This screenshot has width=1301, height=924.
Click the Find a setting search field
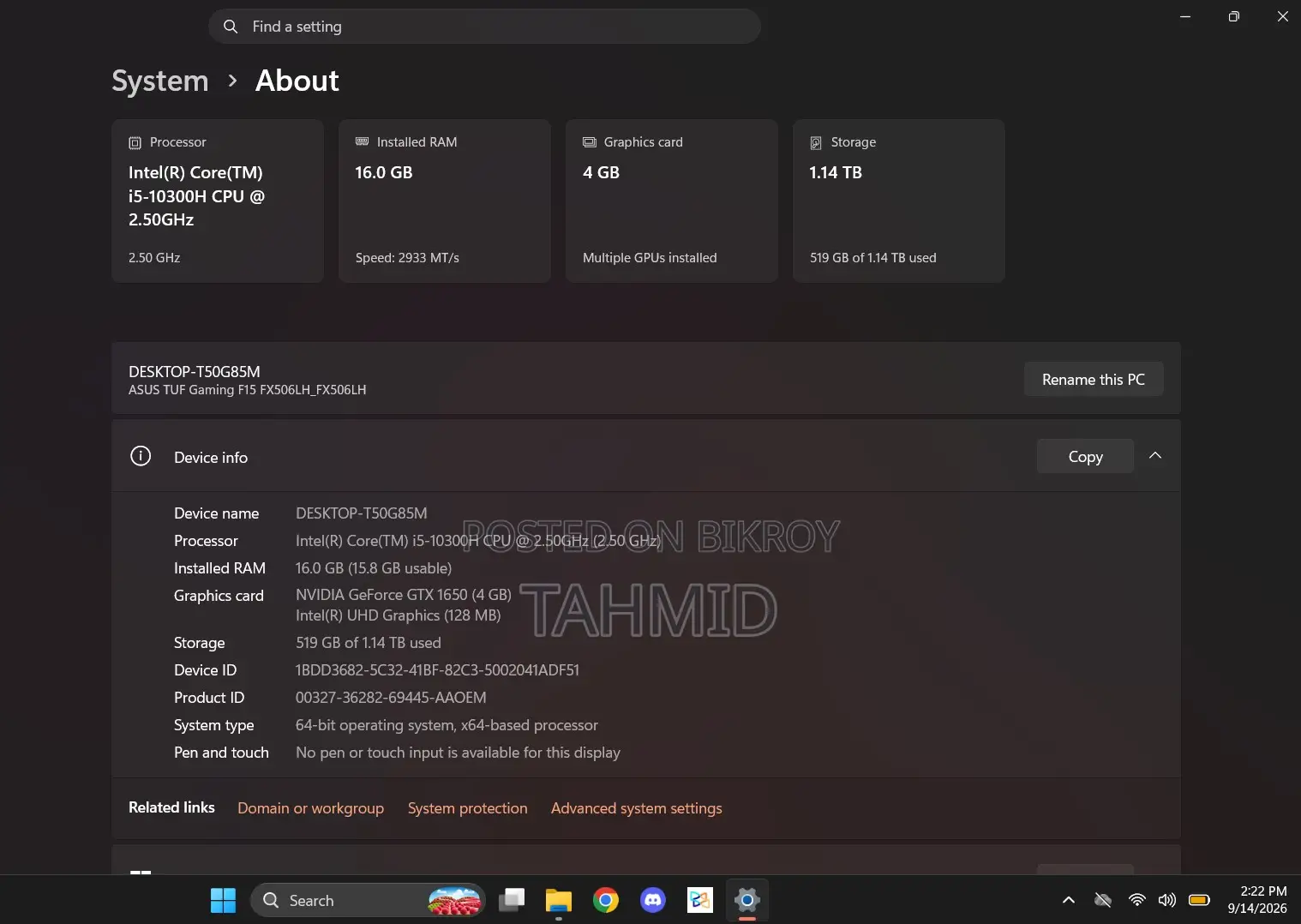[484, 27]
